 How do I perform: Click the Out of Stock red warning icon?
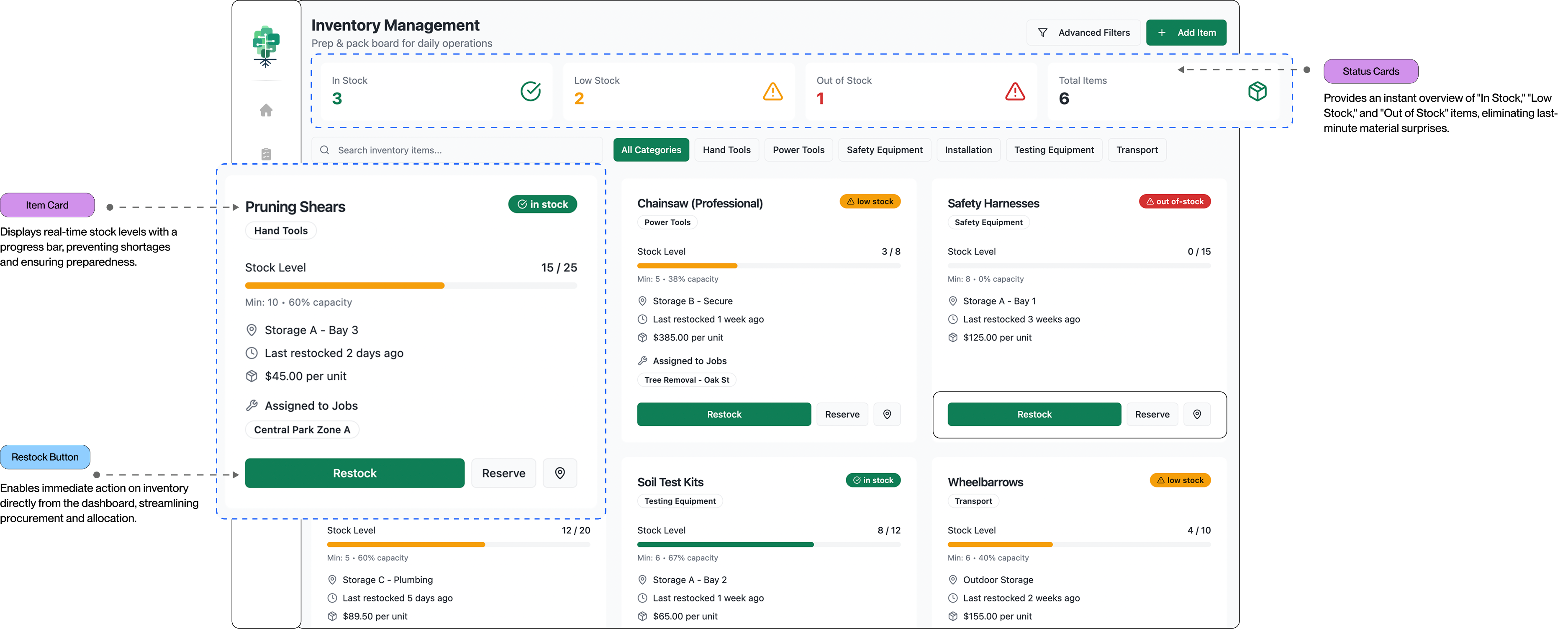(1015, 91)
